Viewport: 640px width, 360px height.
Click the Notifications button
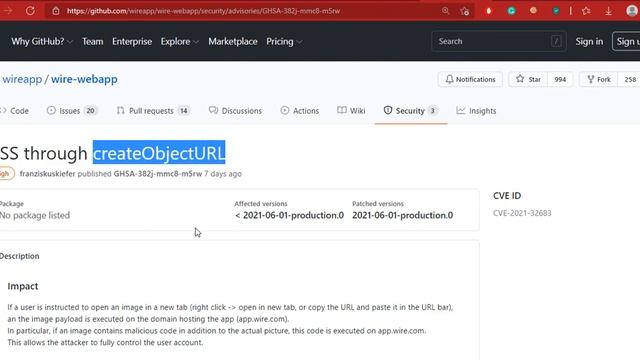470,79
